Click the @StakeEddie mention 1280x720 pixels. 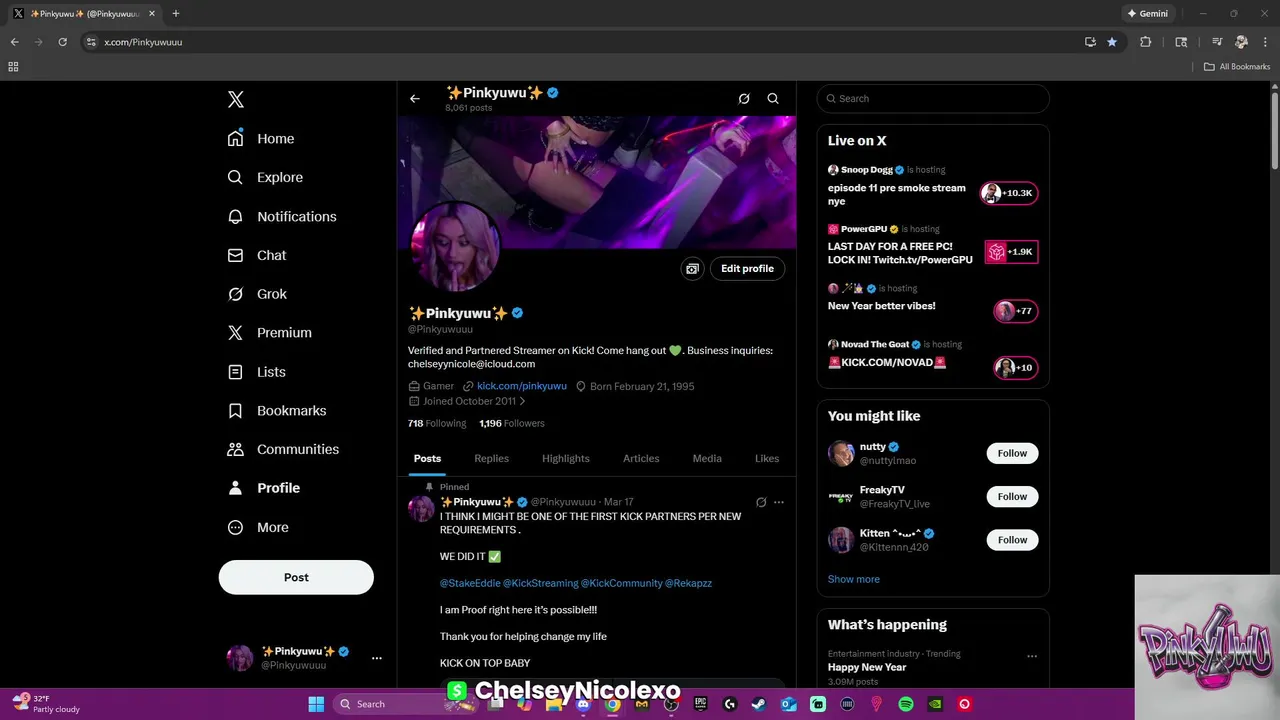(x=469, y=583)
